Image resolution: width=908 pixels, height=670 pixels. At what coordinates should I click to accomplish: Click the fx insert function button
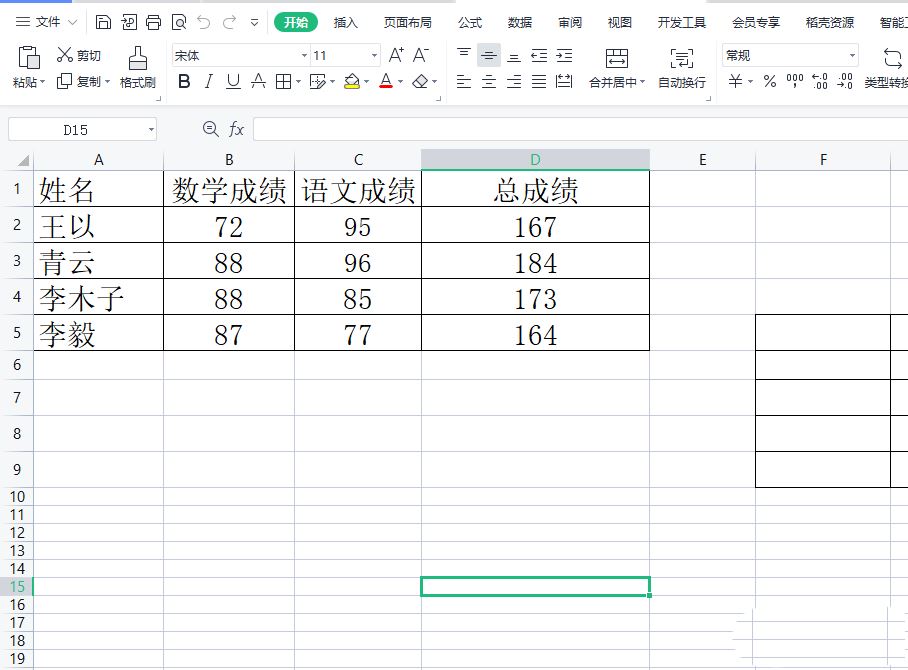pyautogui.click(x=236, y=129)
